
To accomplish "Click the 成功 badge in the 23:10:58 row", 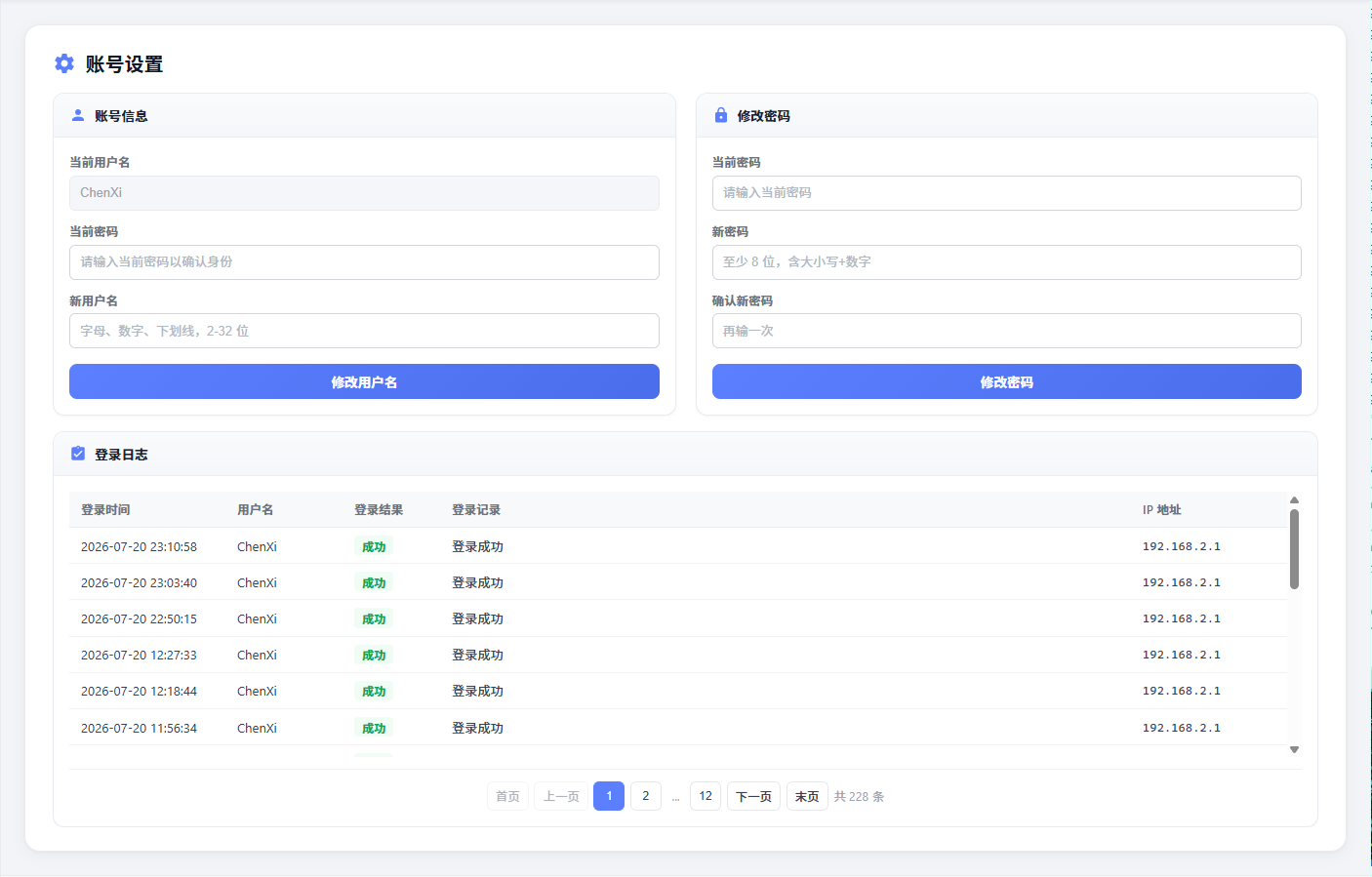I will [x=374, y=546].
